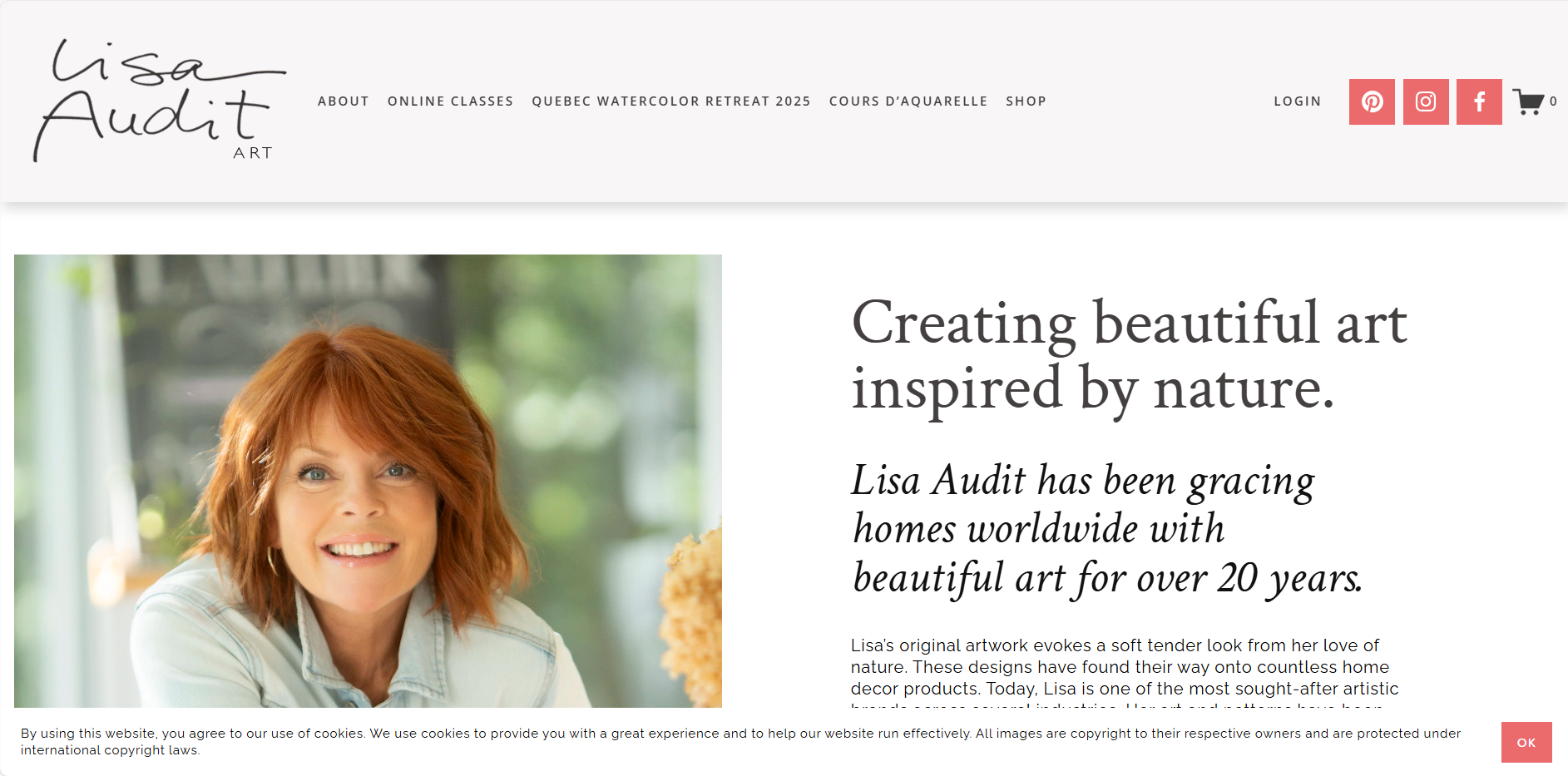The width and height of the screenshot is (1568, 776).
Task: Click the paragraph about Lisa's original artwork
Action: pyautogui.click(x=1124, y=667)
